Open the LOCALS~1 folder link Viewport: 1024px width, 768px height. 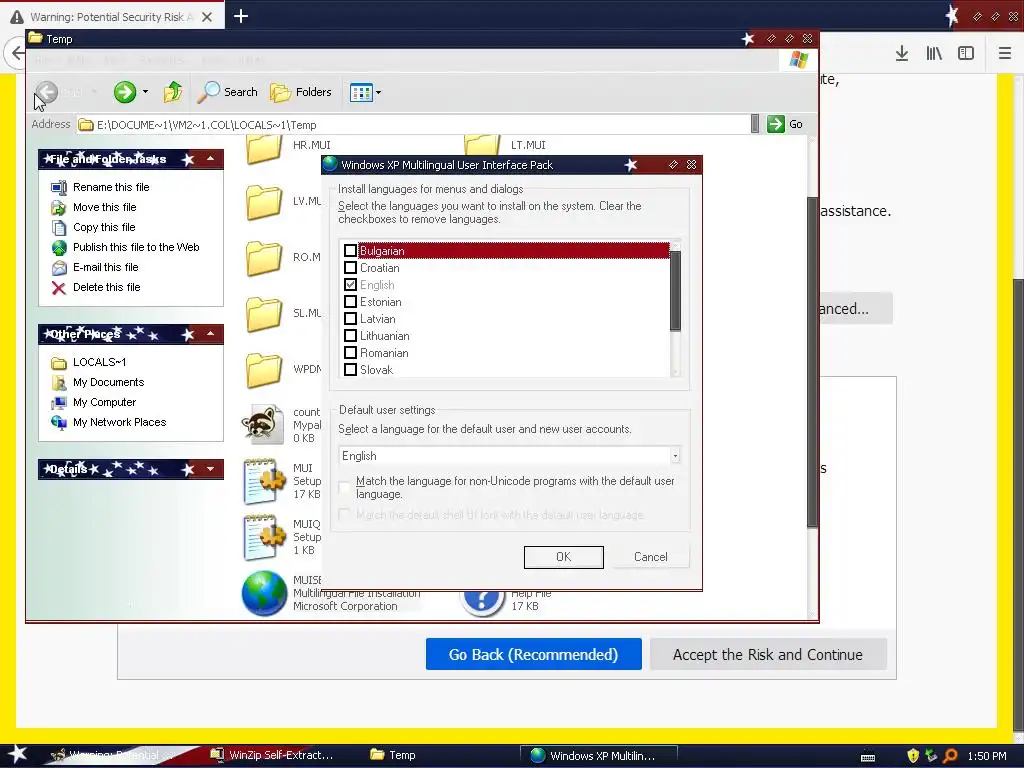click(99, 362)
